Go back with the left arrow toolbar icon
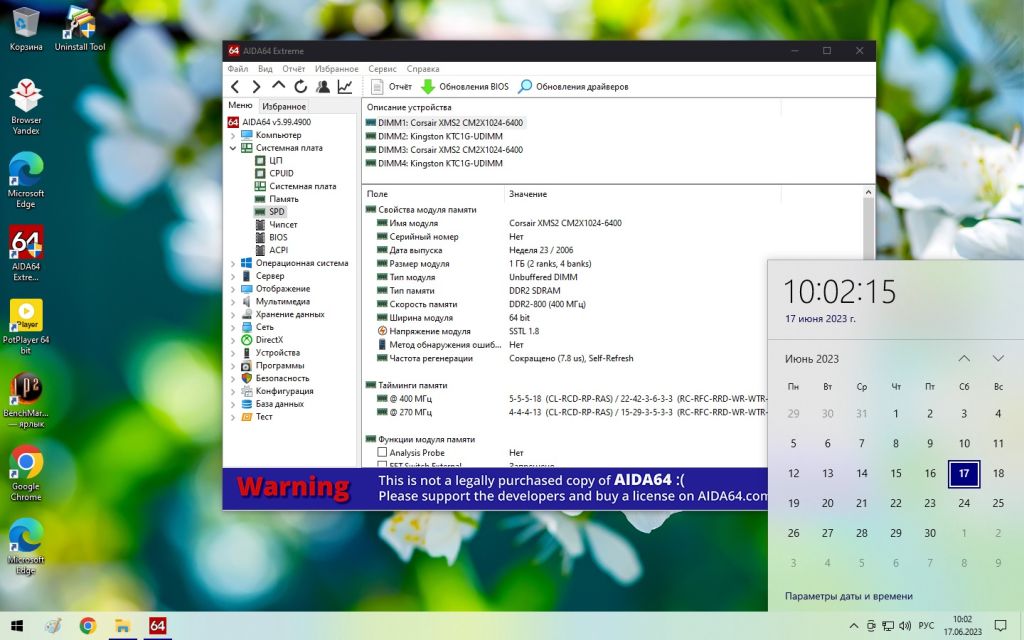This screenshot has height=640, width=1024. [x=235, y=86]
